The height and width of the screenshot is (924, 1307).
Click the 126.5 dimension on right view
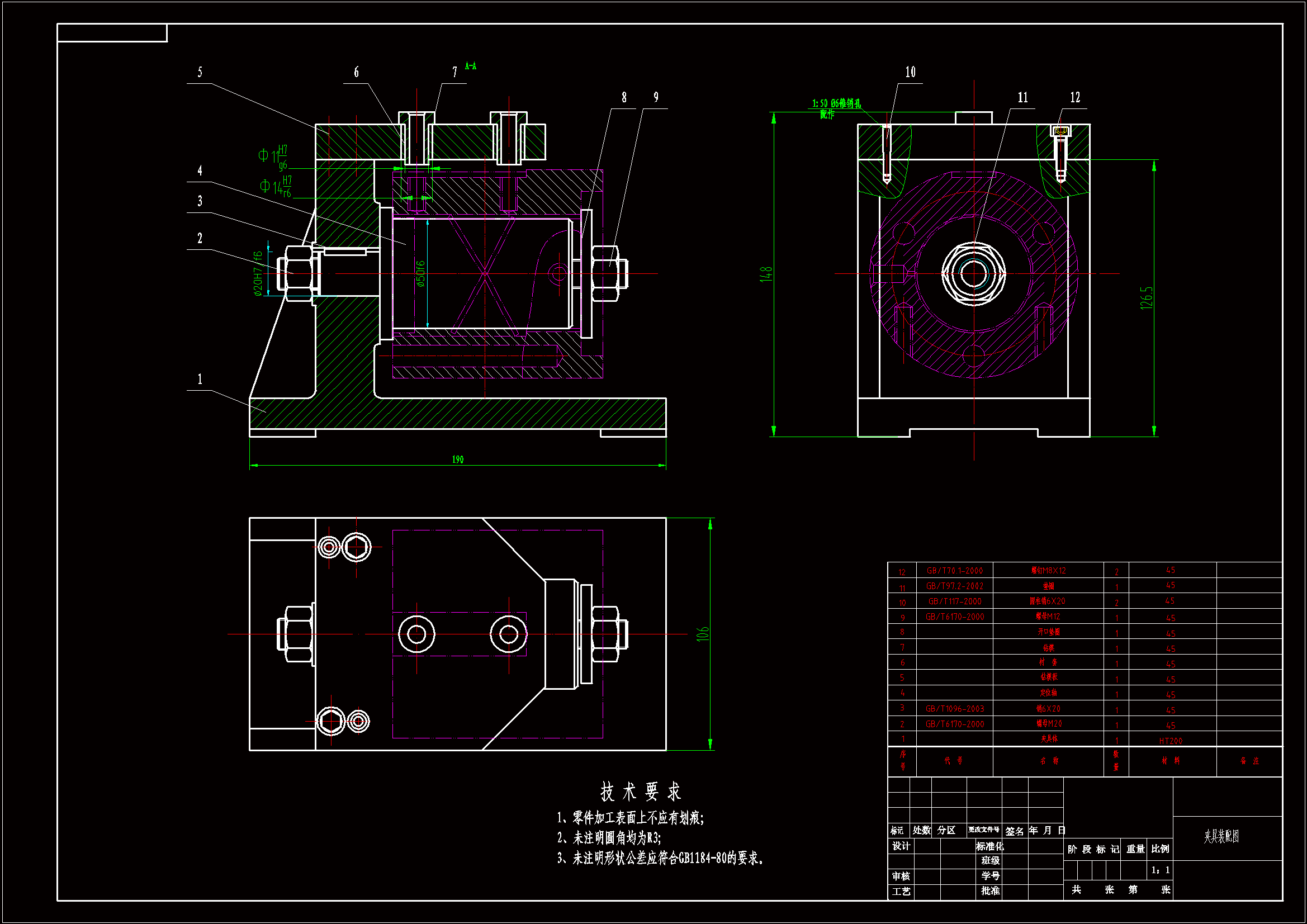pos(1146,298)
